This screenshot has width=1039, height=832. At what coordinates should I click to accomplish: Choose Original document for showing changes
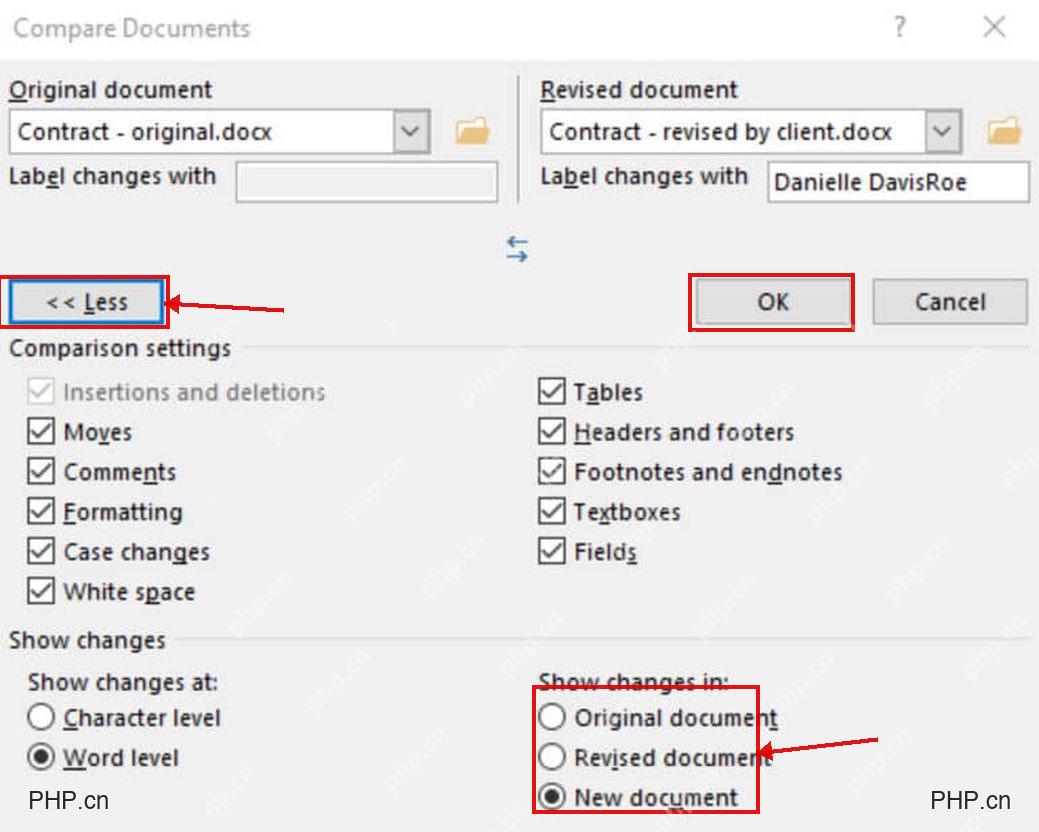point(552,717)
